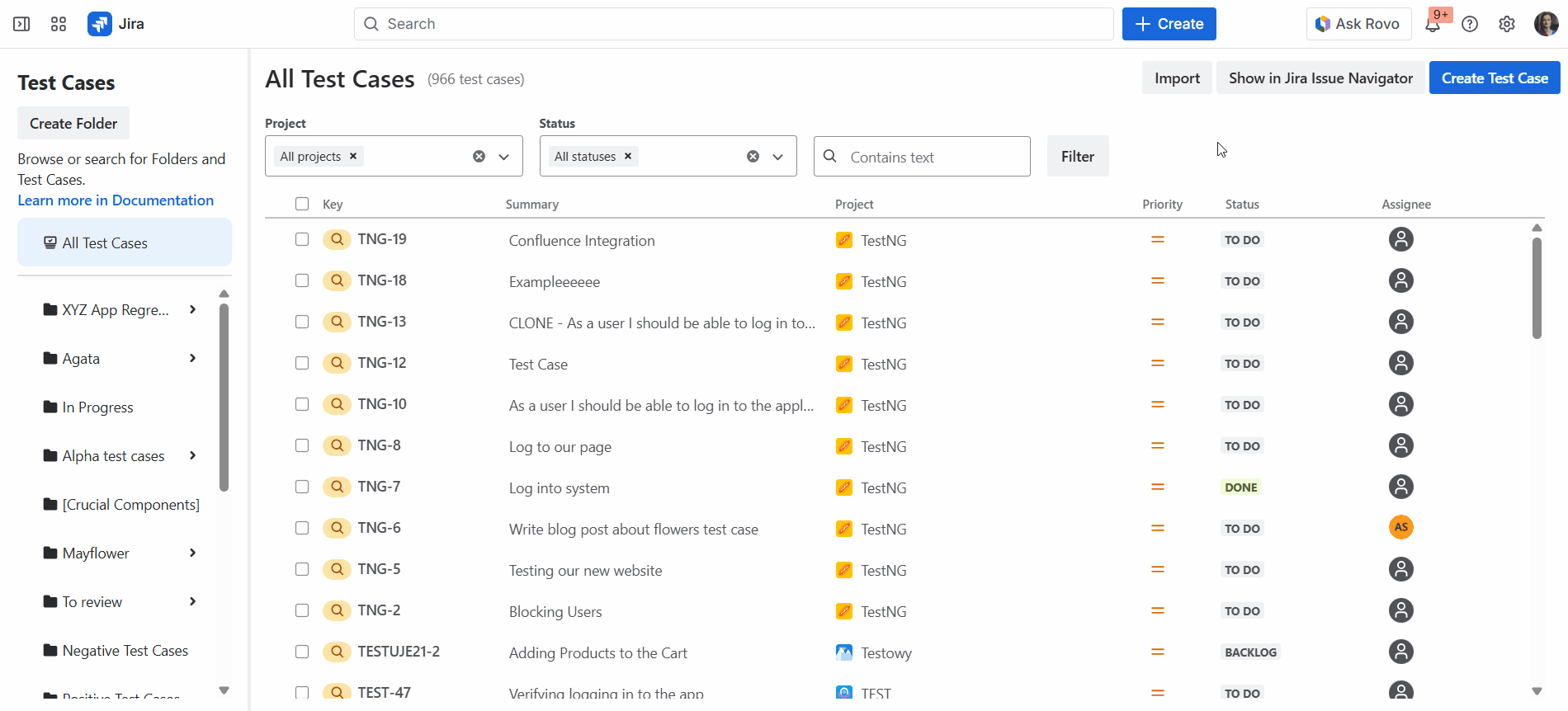Click the assignee avatar for TNG-10
Viewport: 1568px width, 711px height.
click(1401, 404)
